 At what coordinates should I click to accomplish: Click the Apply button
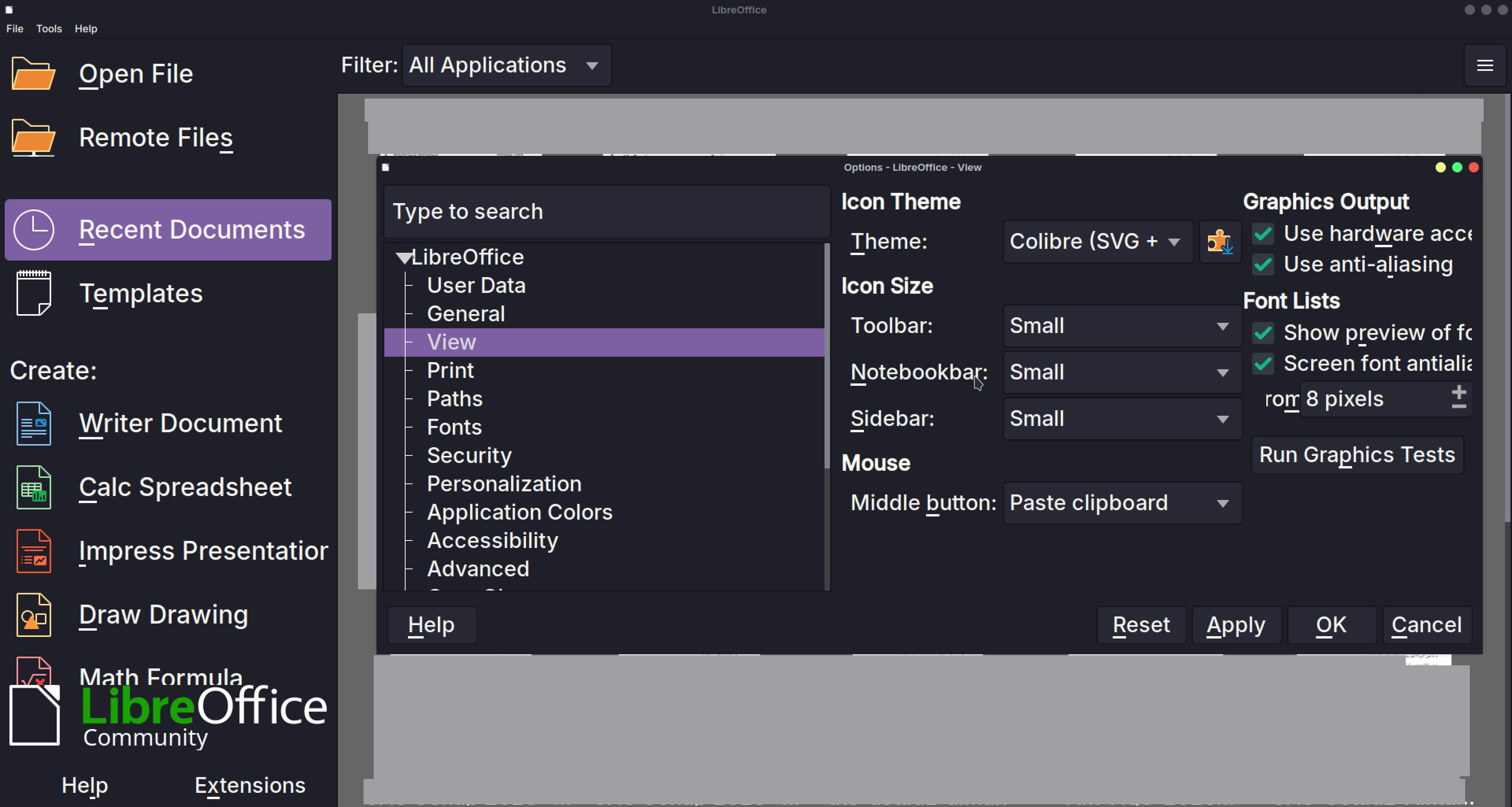1236,624
